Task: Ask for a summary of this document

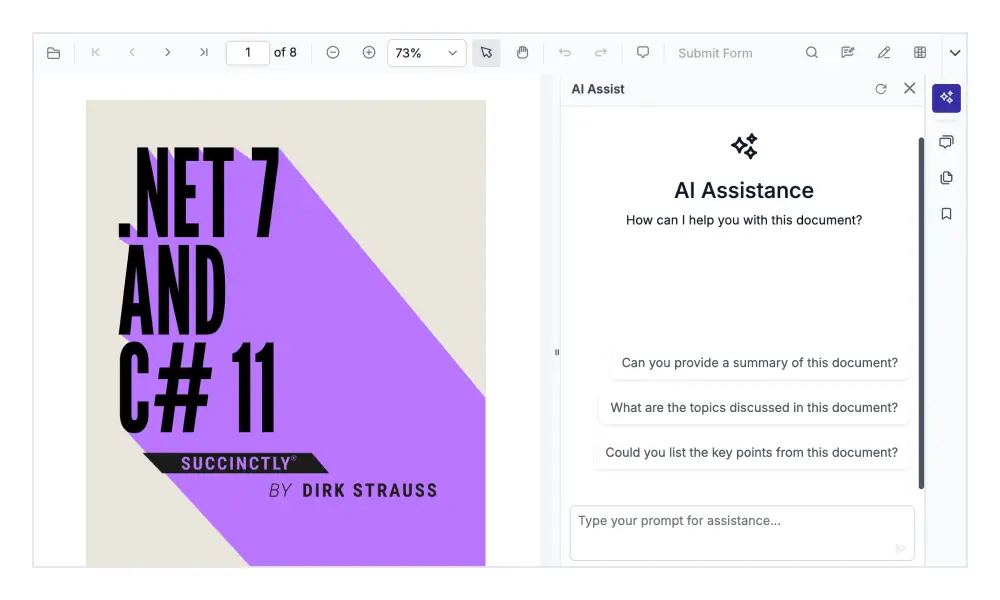Action: pos(759,363)
